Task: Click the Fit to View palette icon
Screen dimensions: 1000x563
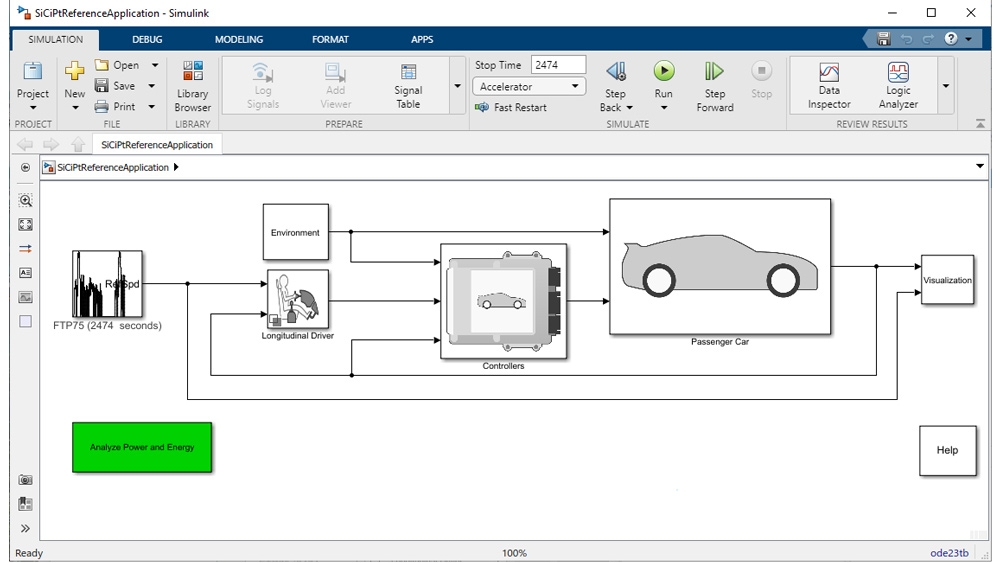Action: coord(26,225)
